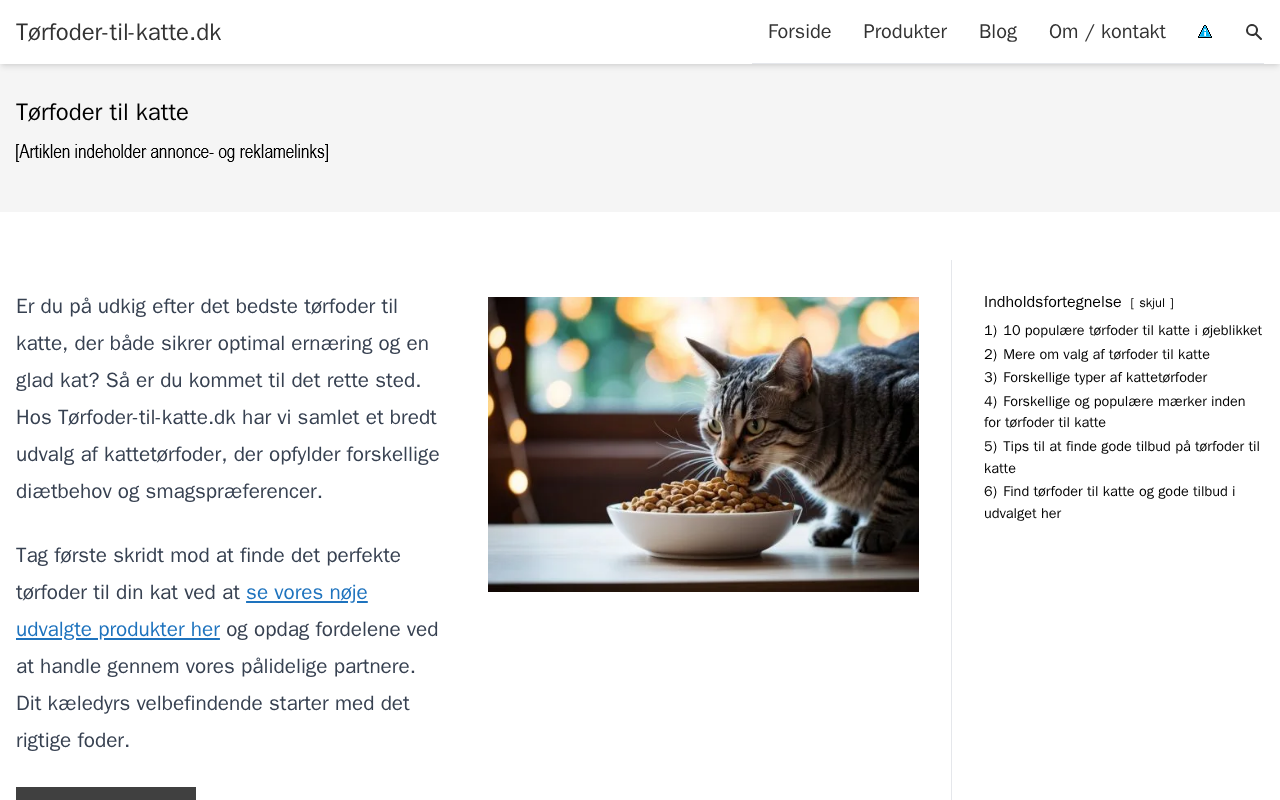This screenshot has width=1280, height=800.
Task: Click the cat eating kibble image
Action: tap(703, 444)
